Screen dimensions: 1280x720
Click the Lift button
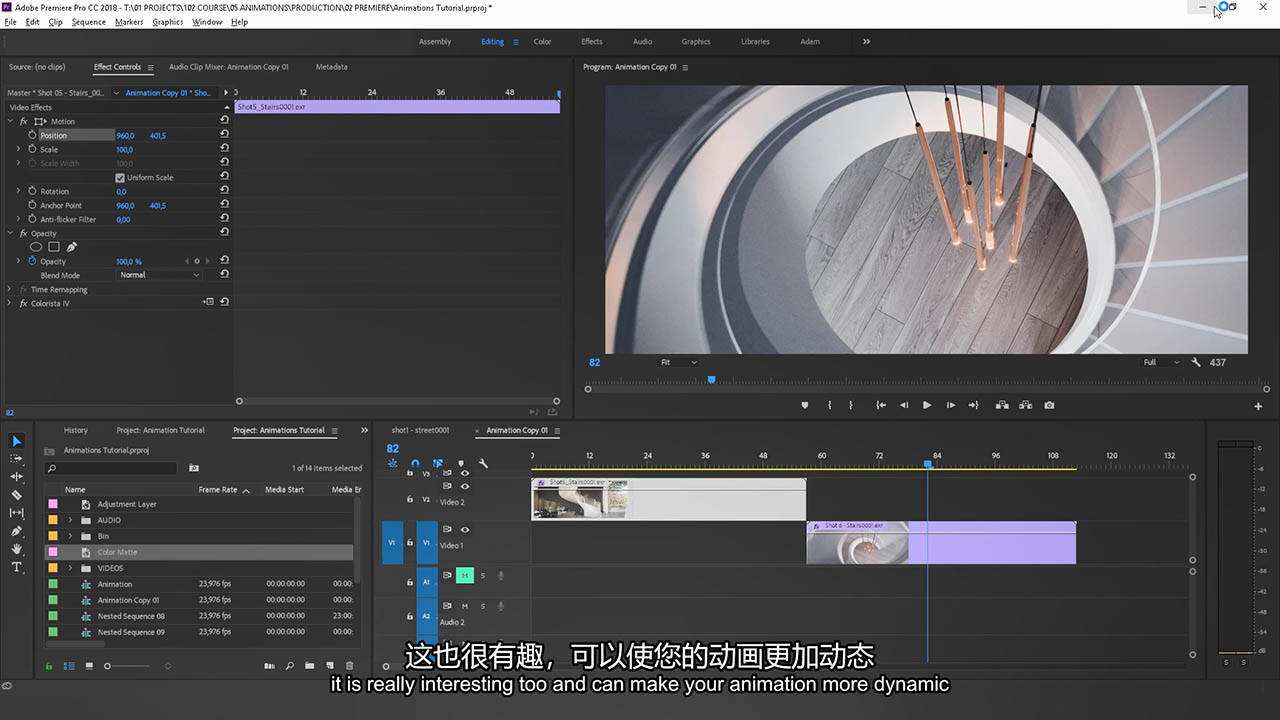click(1002, 405)
